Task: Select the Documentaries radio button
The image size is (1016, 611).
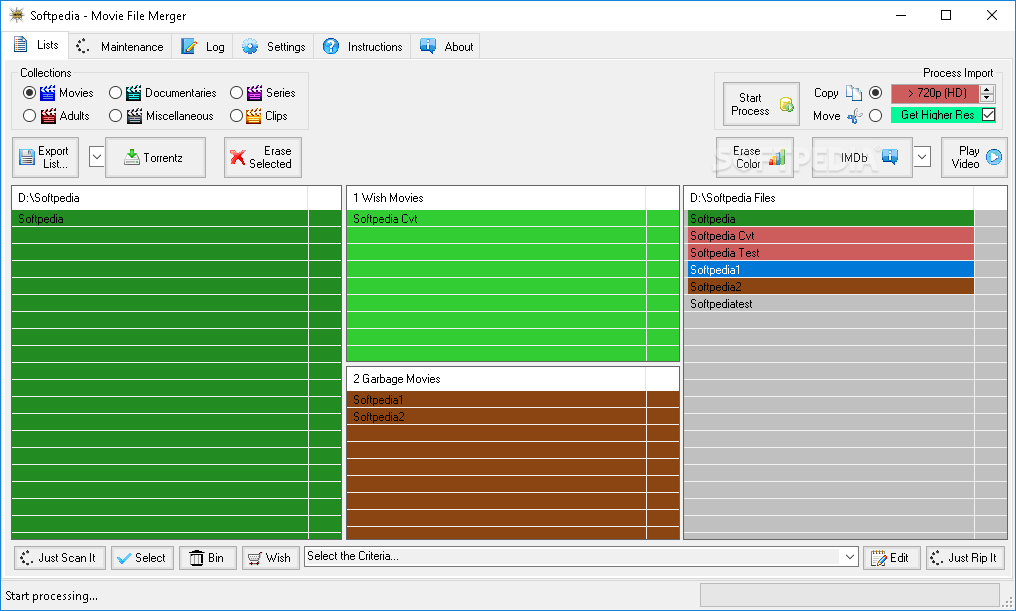Action: 115,93
